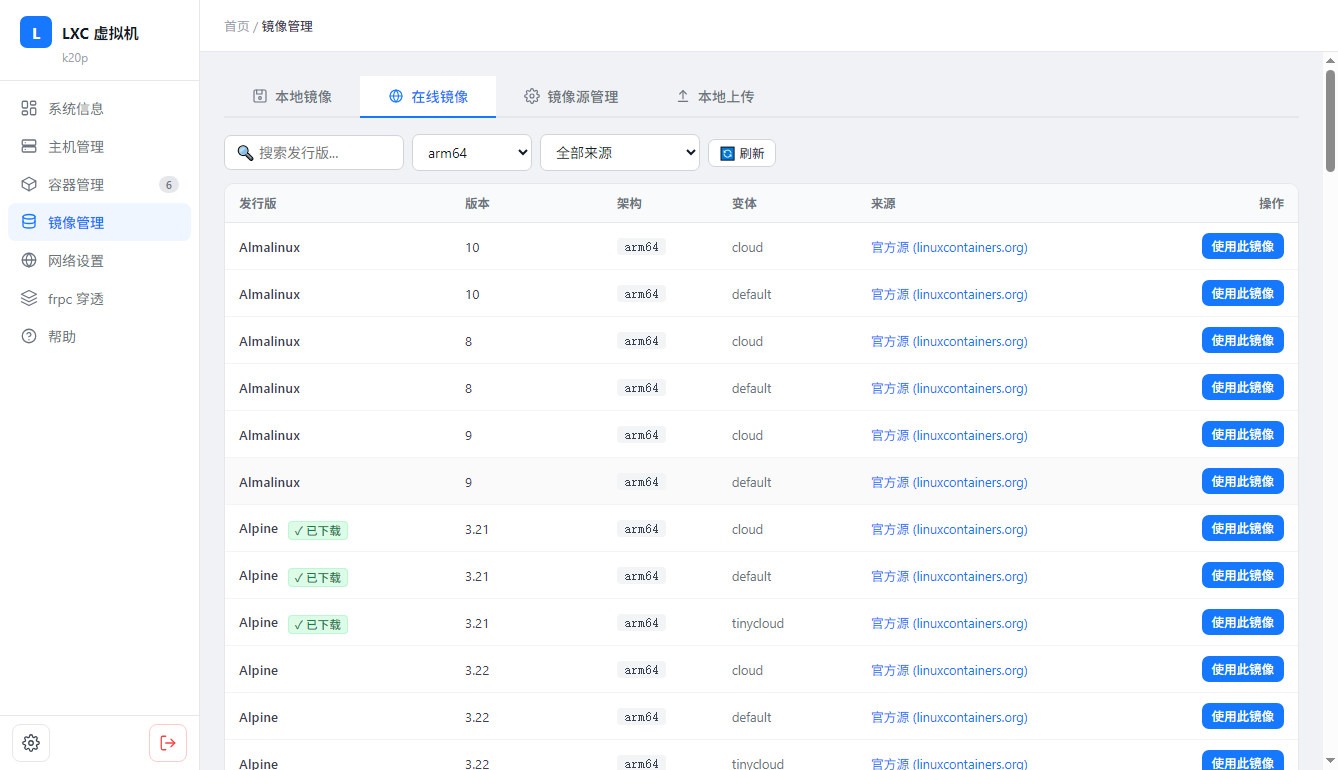
Task: Open source link for Almalinux 10 cloud
Action: pos(949,247)
